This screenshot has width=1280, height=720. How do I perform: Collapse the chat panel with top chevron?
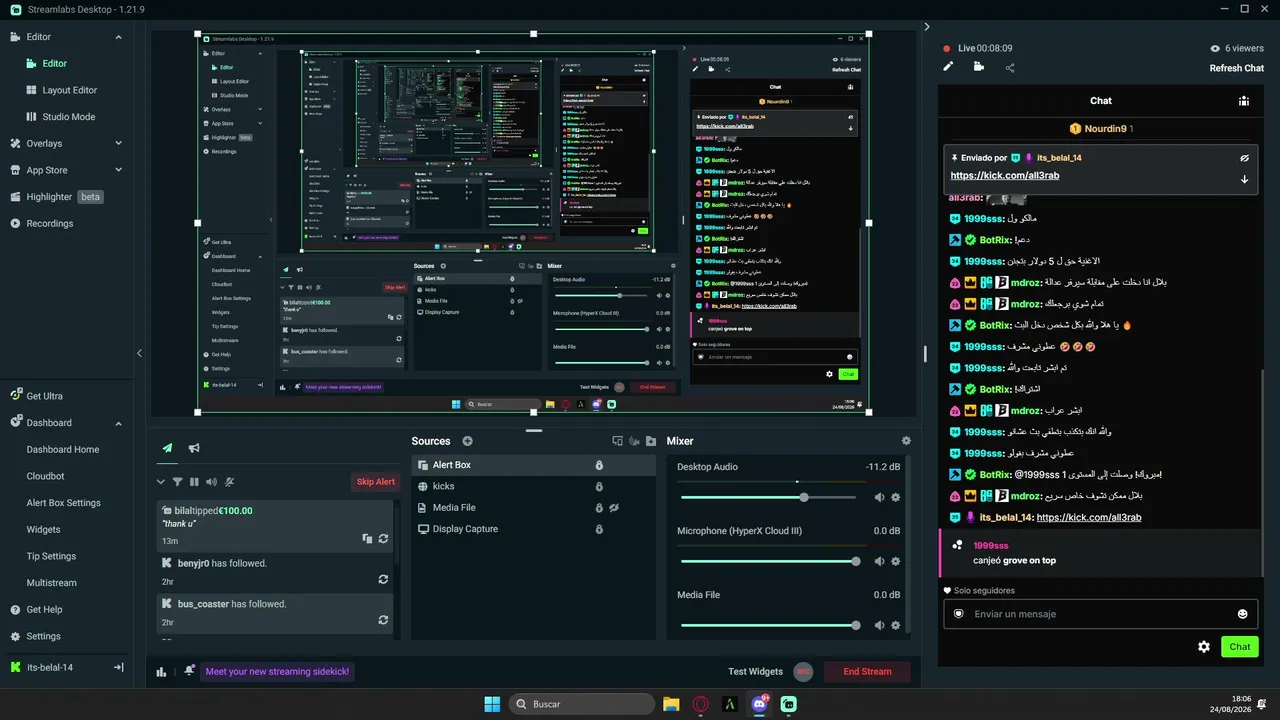[927, 27]
